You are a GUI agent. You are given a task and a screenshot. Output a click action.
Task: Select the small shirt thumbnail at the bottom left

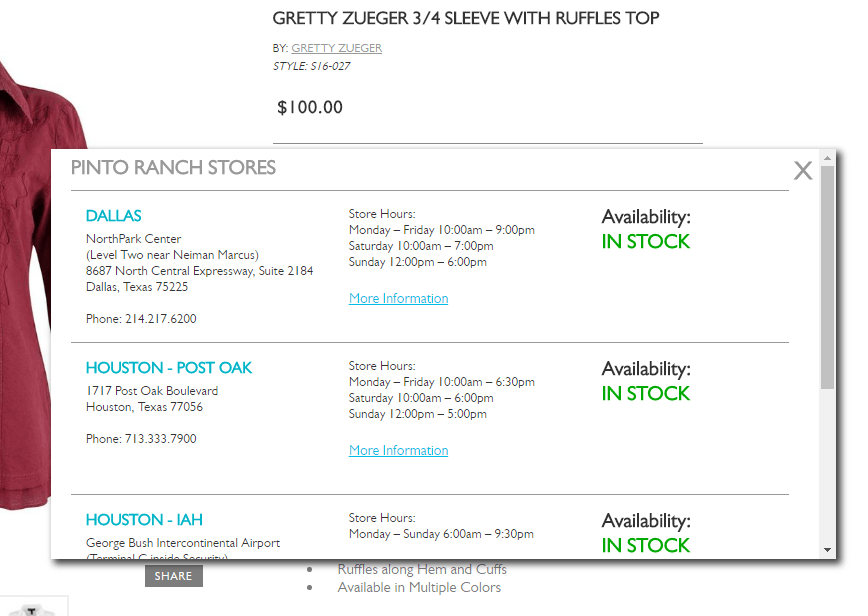pos(33,607)
